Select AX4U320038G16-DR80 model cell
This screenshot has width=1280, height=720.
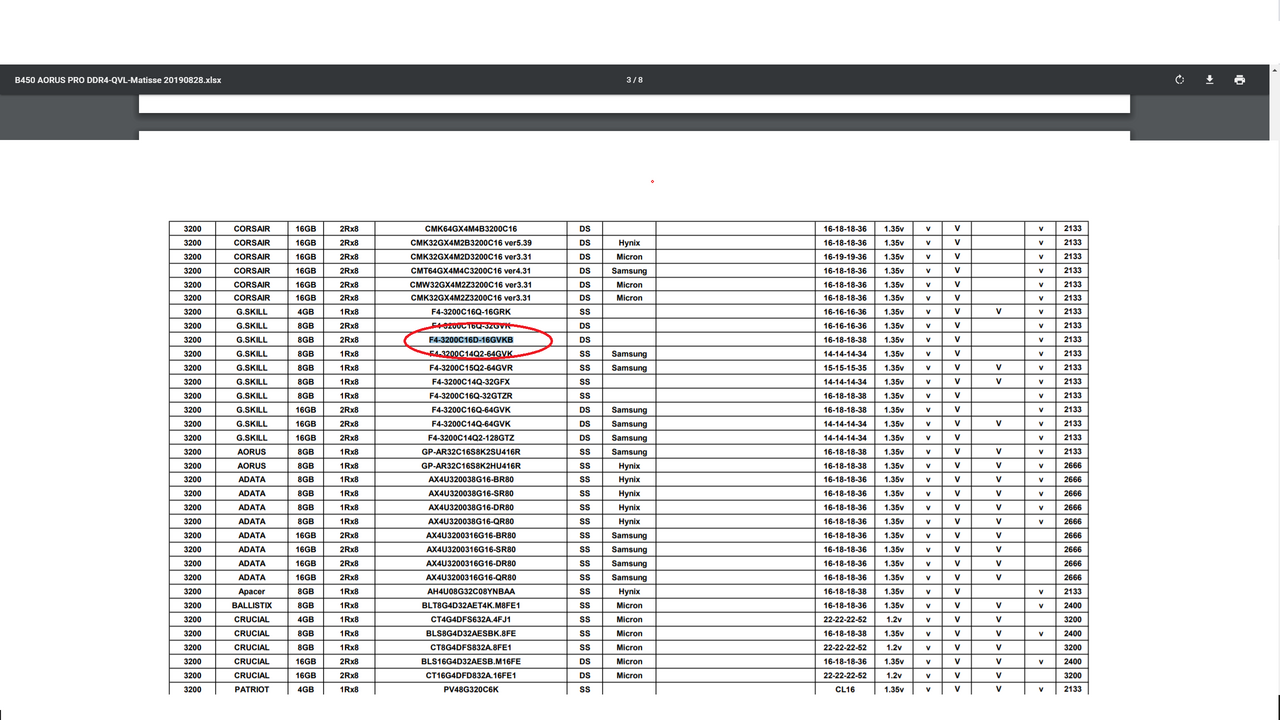471,508
